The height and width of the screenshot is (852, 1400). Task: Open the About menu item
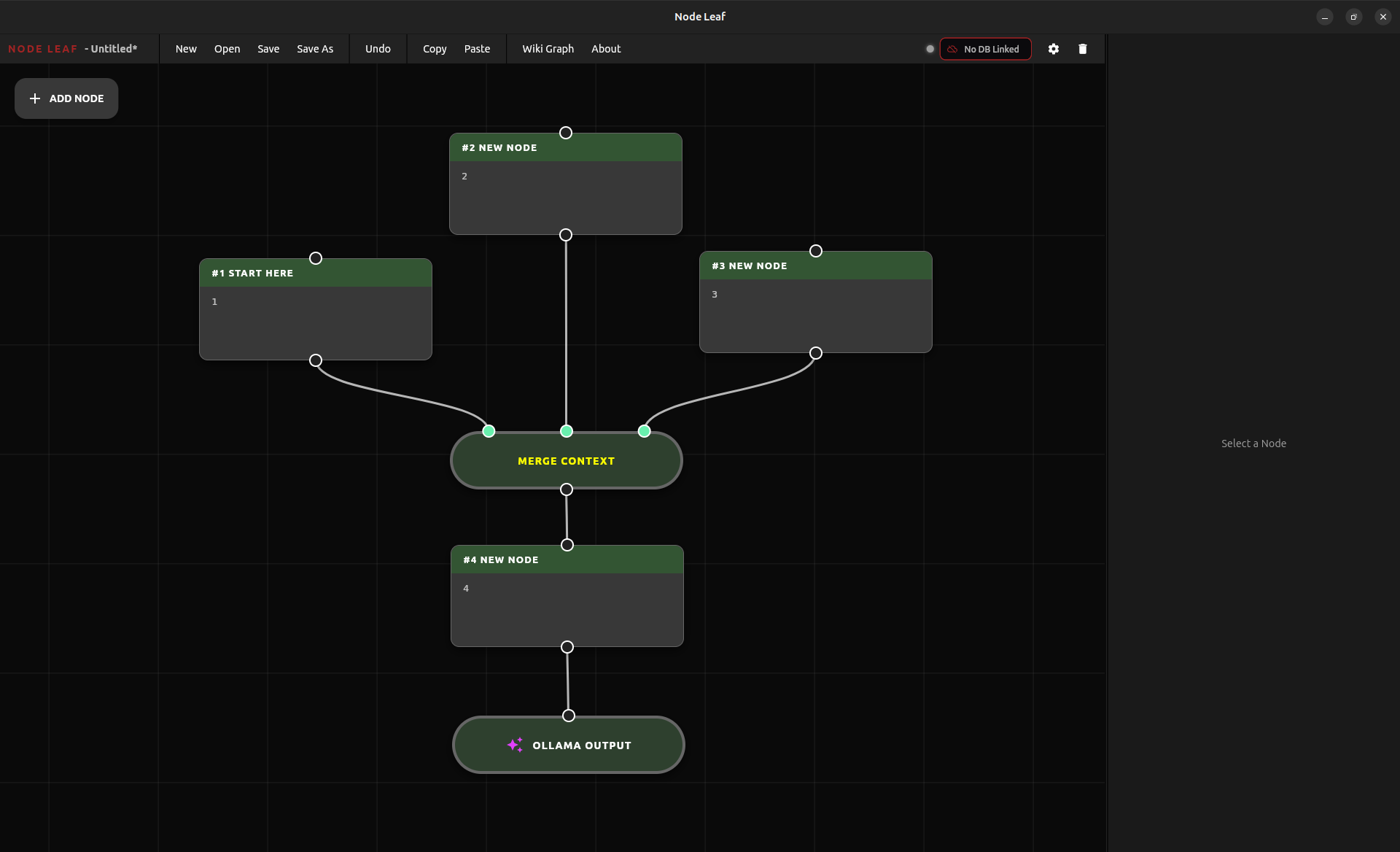click(x=605, y=49)
